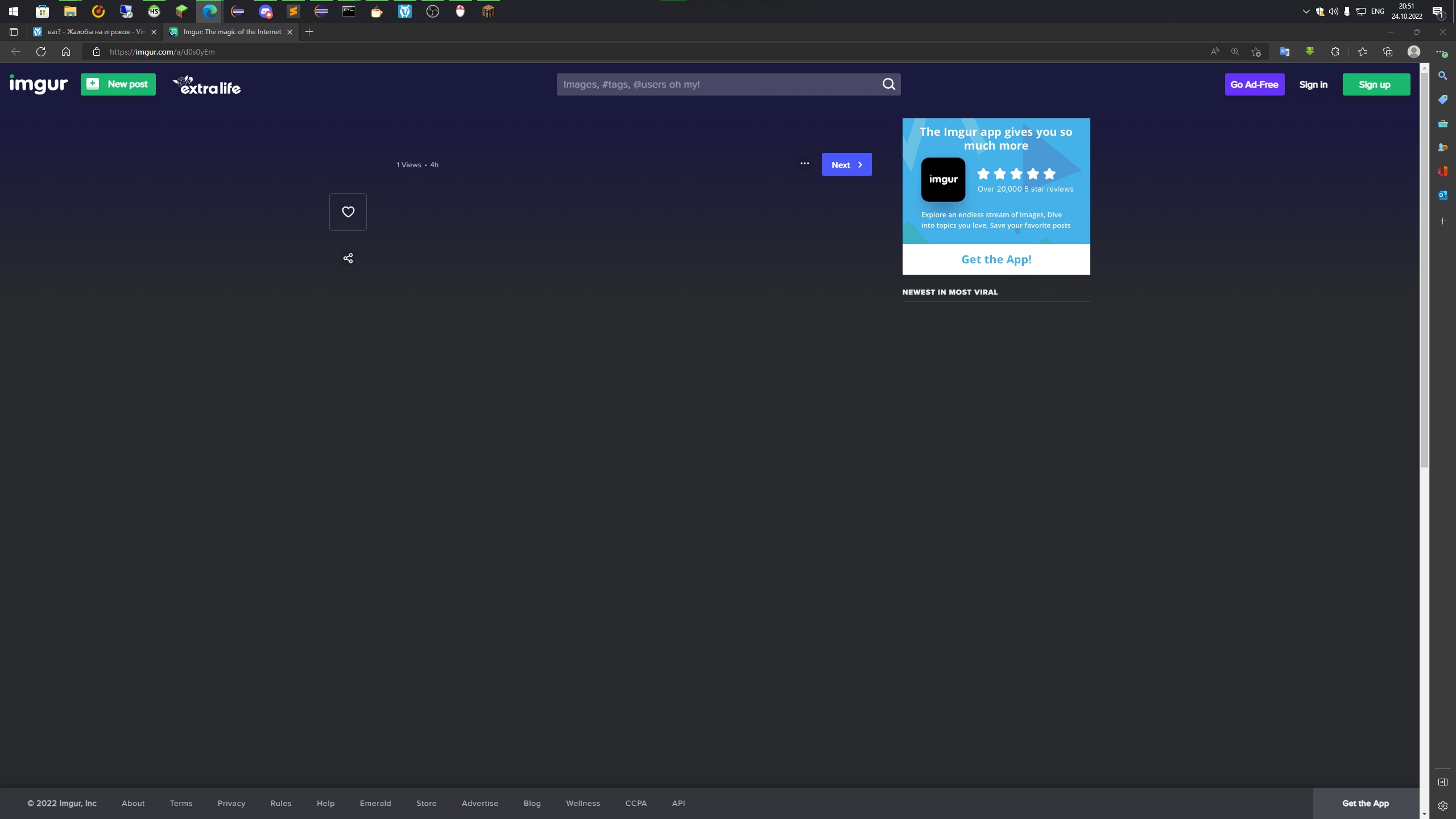
Task: Focus the Images, #tags search field
Action: click(717, 84)
